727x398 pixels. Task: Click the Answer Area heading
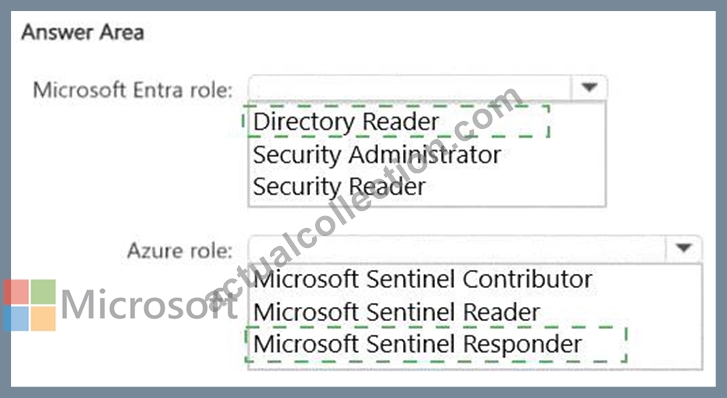(x=83, y=32)
